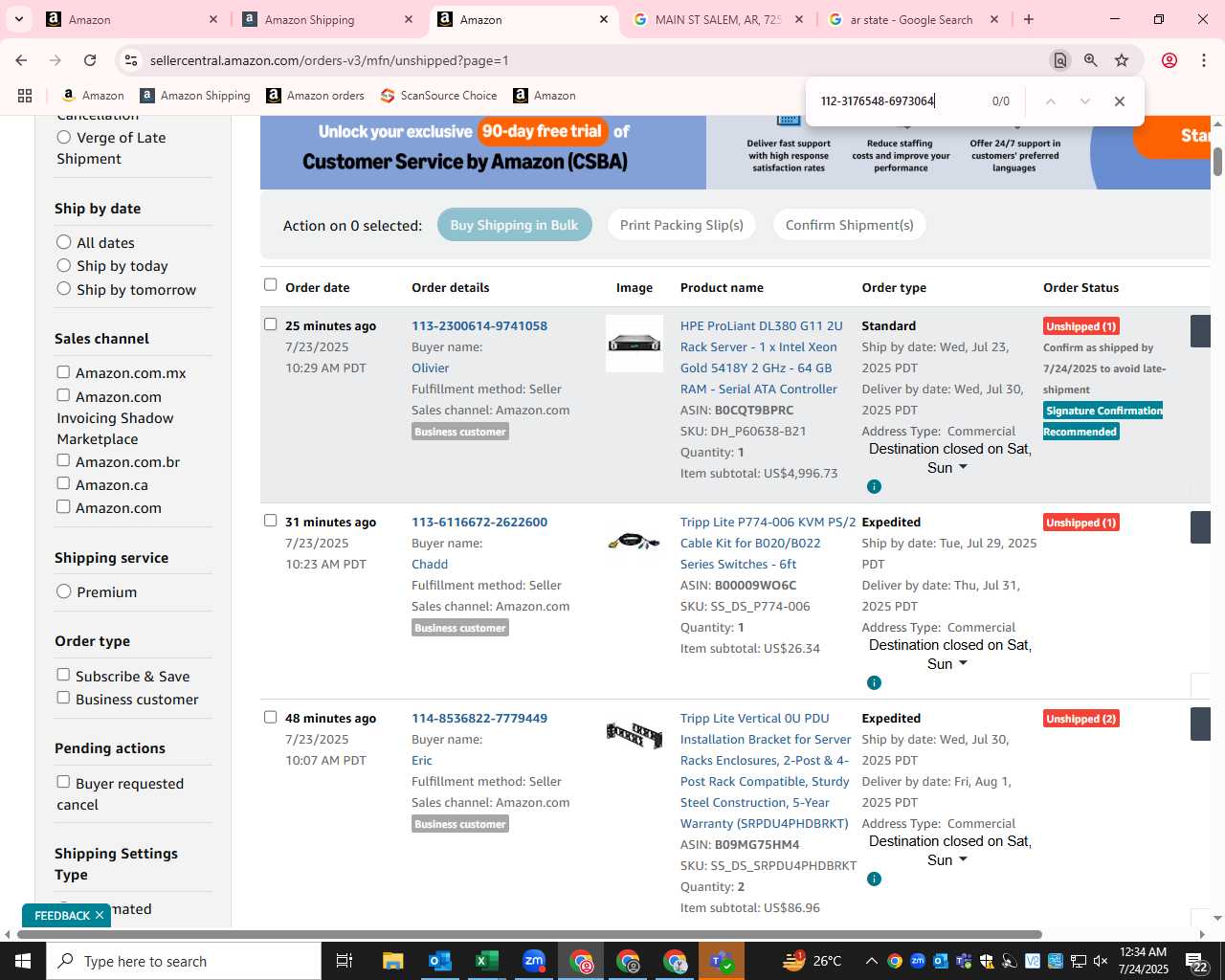The image size is (1225, 980).
Task: Open the Chrome apps grid icon
Action: pyautogui.click(x=25, y=96)
